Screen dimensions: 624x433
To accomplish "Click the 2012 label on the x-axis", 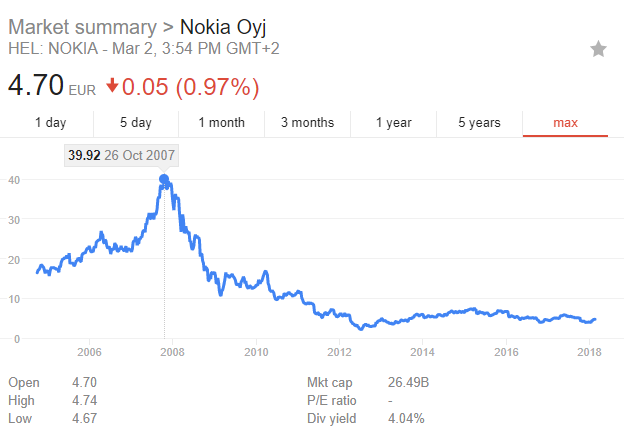I will point(340,352).
